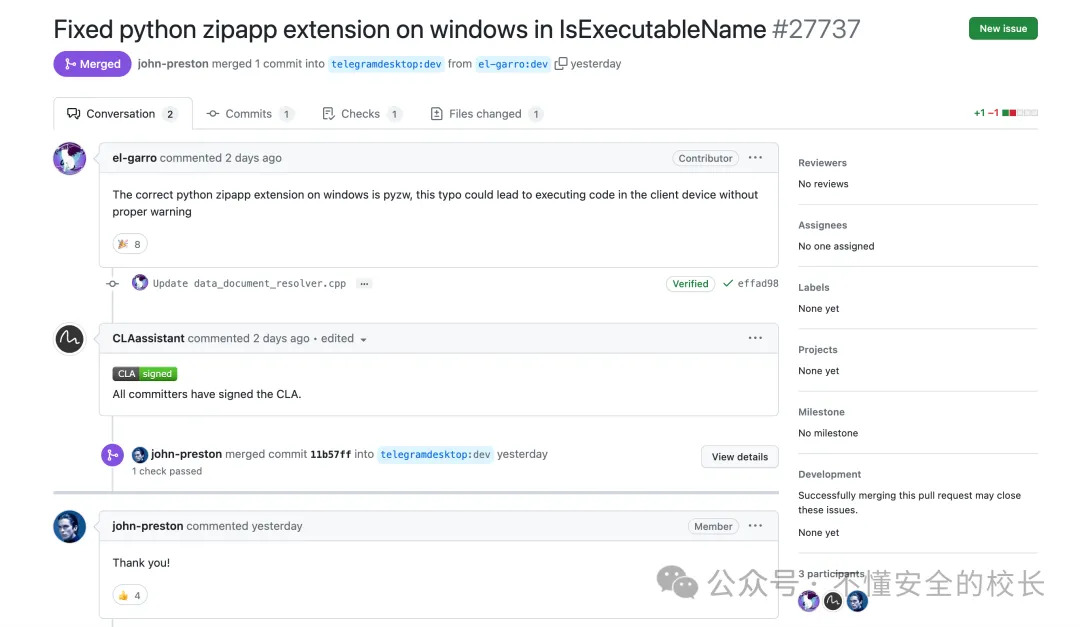Click the diffstat color blocks indicator

(x=1020, y=113)
